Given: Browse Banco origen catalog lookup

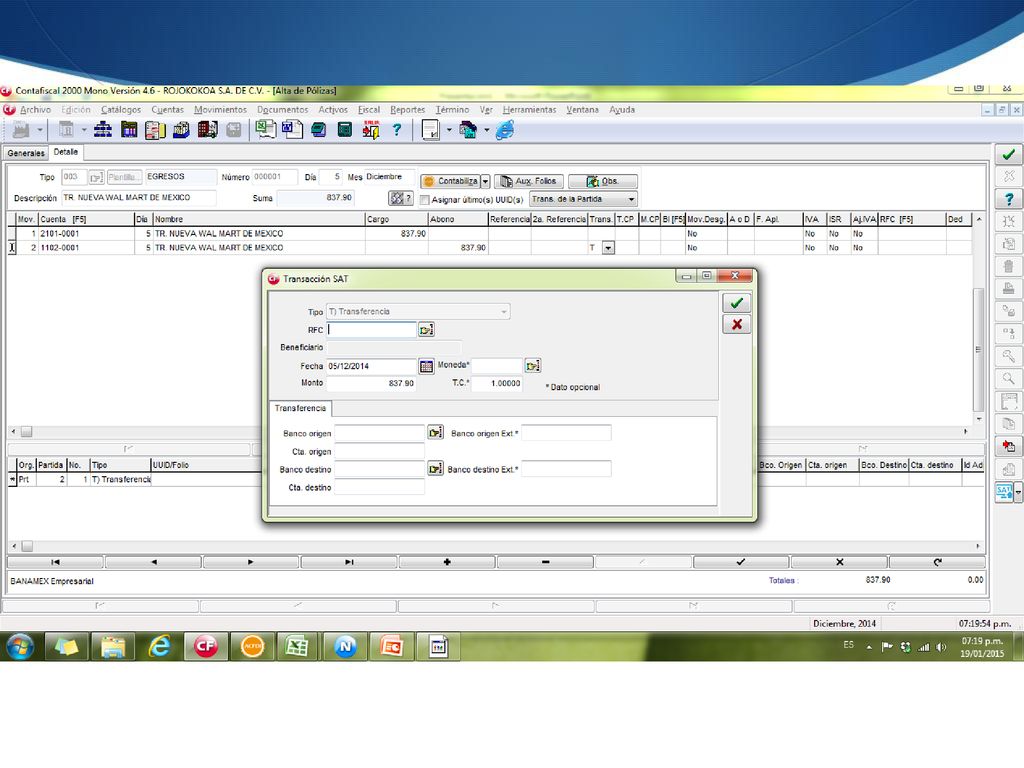Looking at the screenshot, I should pyautogui.click(x=435, y=432).
